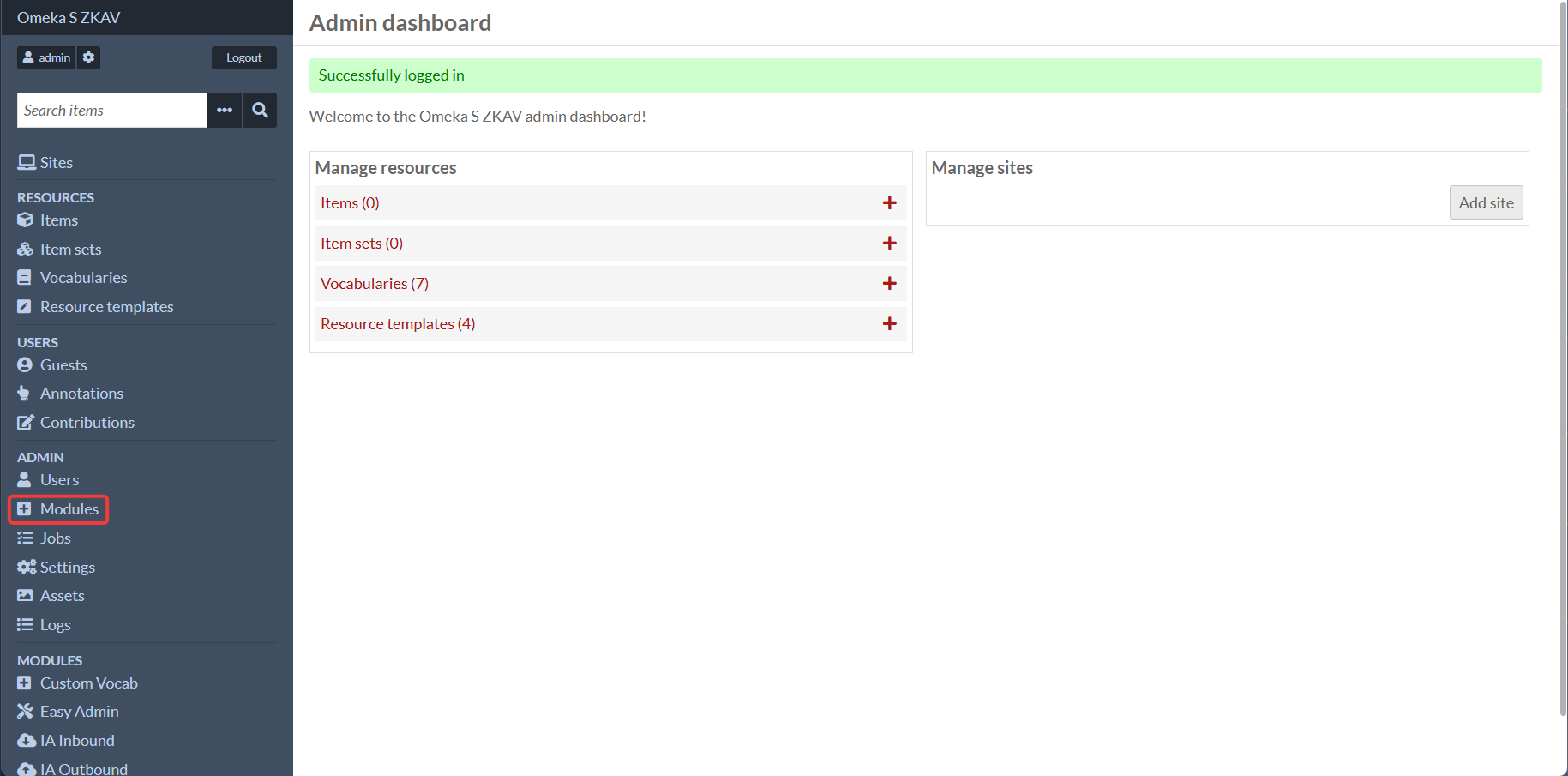Viewport: 1568px width, 776px height.
Task: Open Easy Admin module
Action: 80,712
